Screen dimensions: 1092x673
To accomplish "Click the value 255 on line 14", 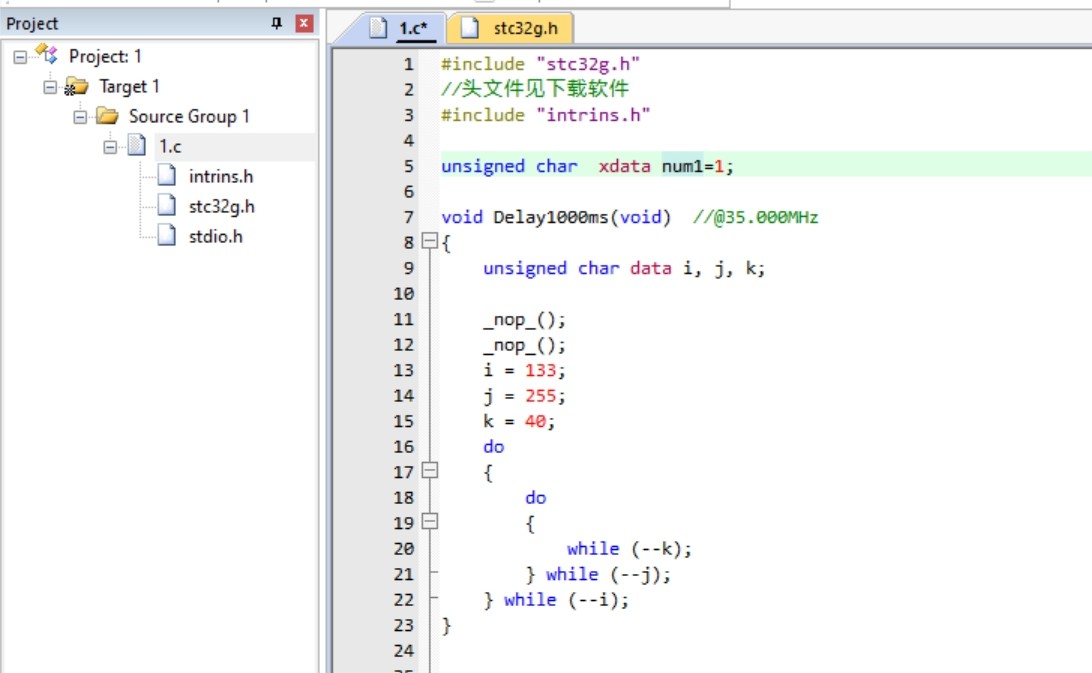I will 540,396.
